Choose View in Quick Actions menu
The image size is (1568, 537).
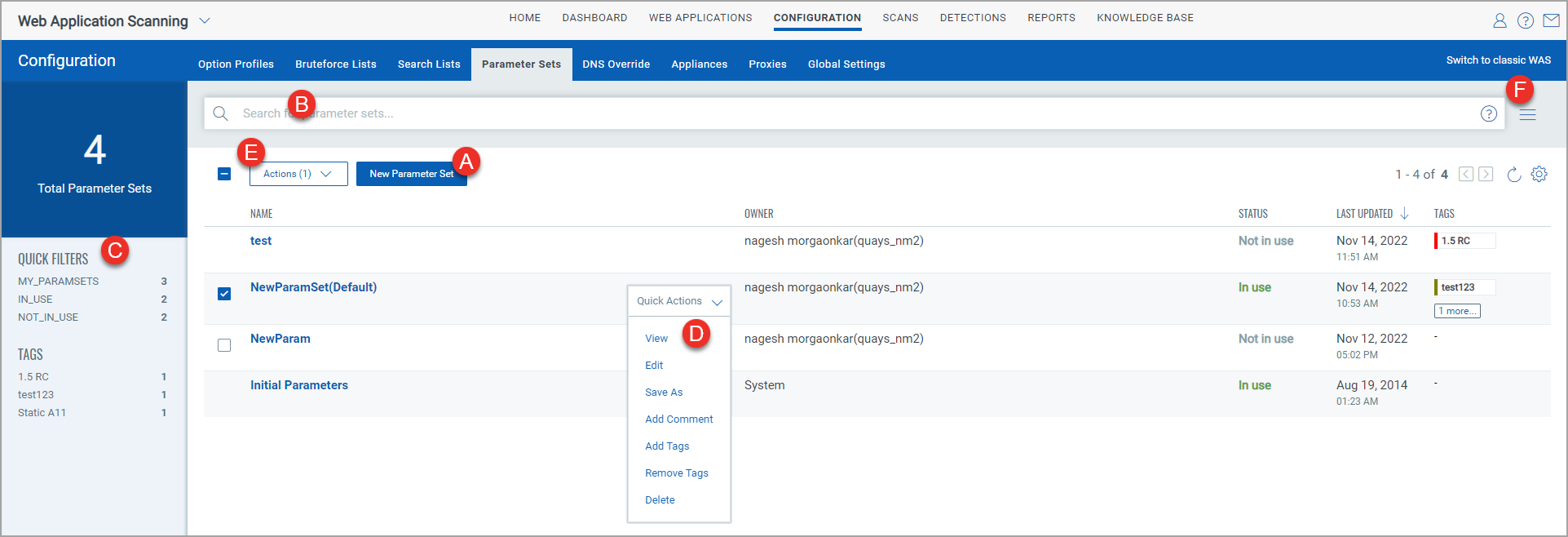pyautogui.click(x=656, y=339)
